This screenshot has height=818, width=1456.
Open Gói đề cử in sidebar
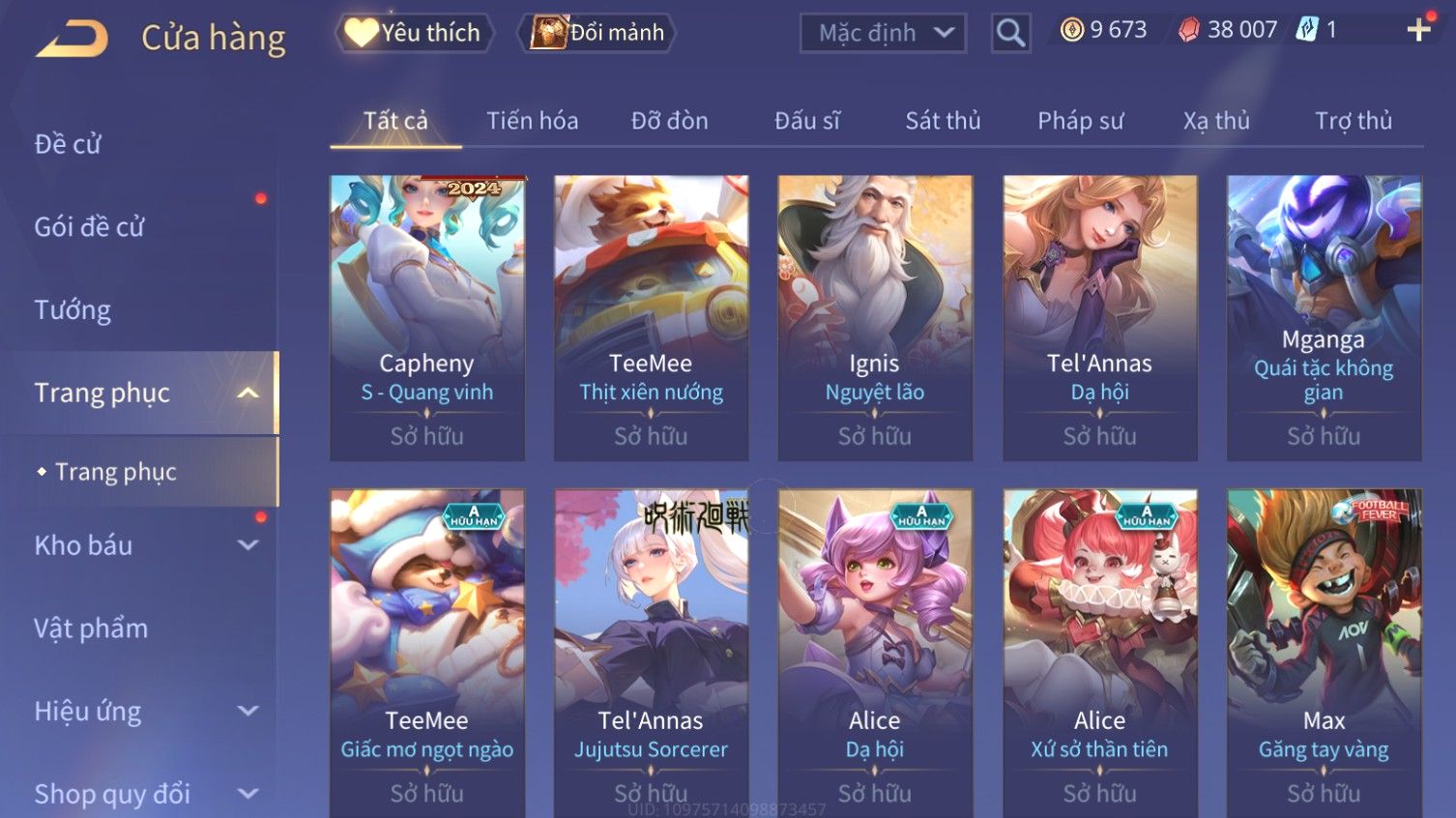coord(89,227)
